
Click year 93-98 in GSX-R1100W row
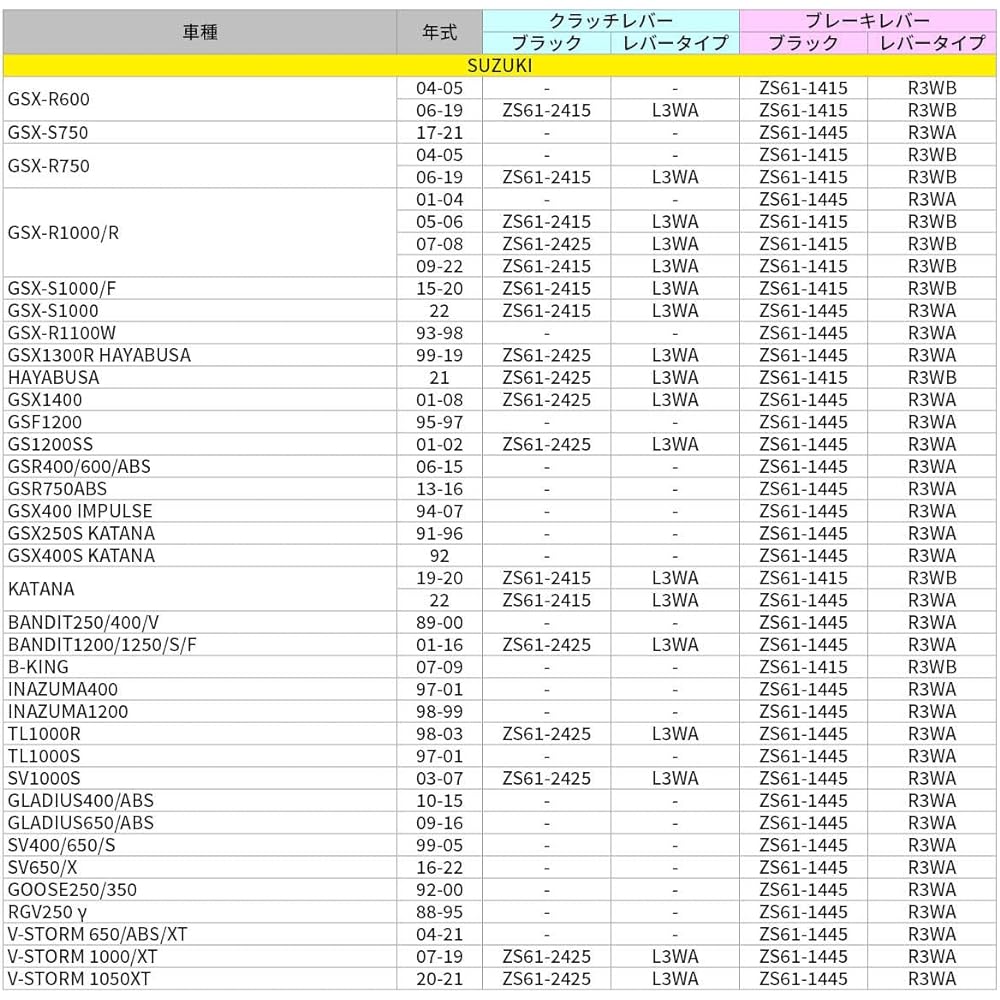tap(439, 333)
